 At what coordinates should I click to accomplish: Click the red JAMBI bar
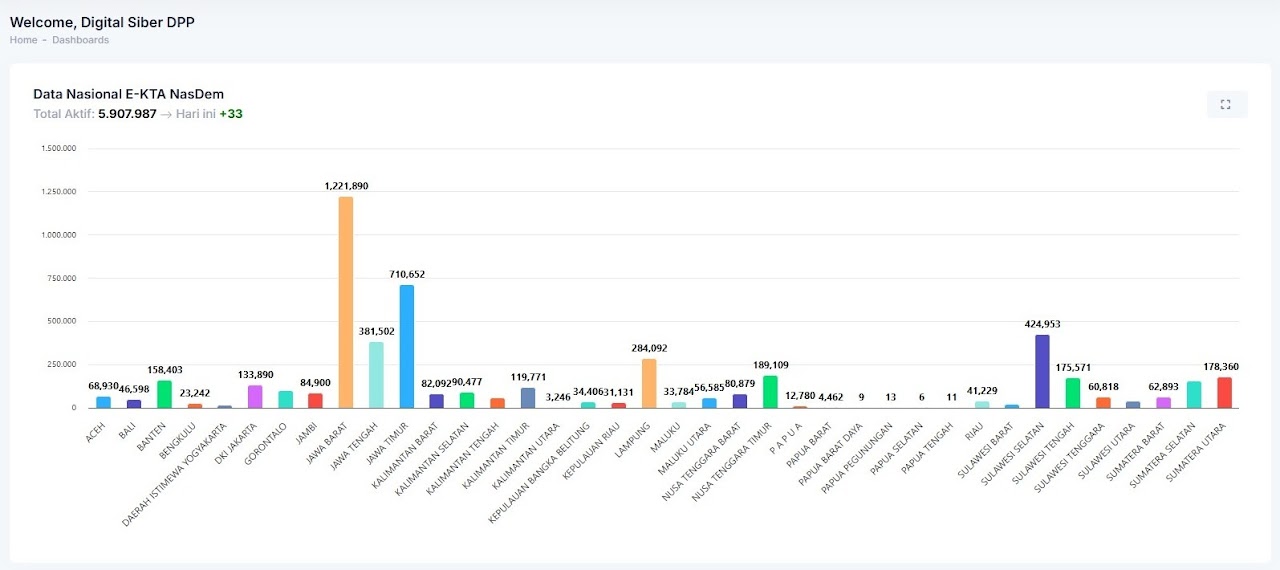(315, 400)
